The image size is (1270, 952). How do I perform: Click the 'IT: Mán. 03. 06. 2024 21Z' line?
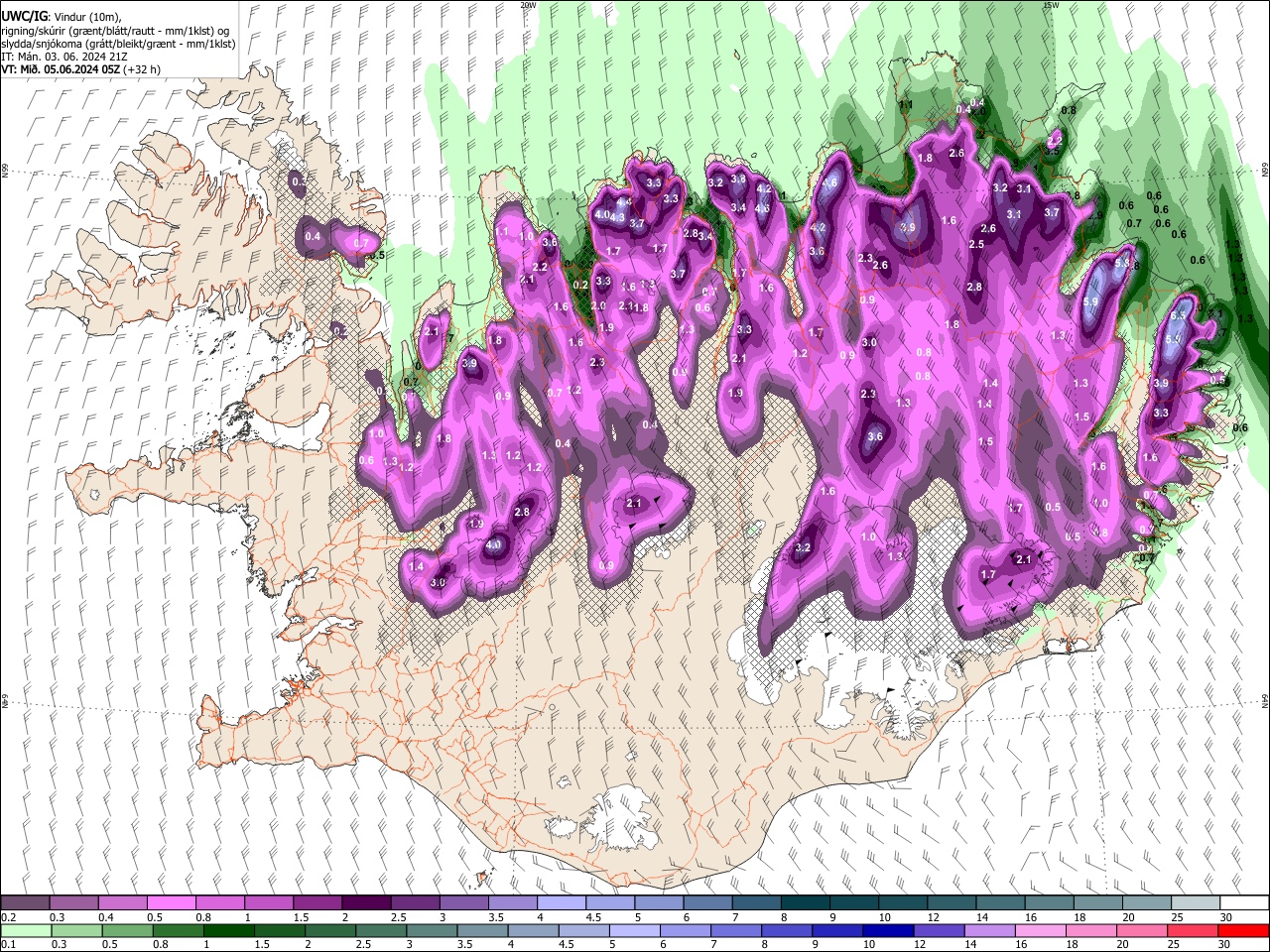[64, 57]
